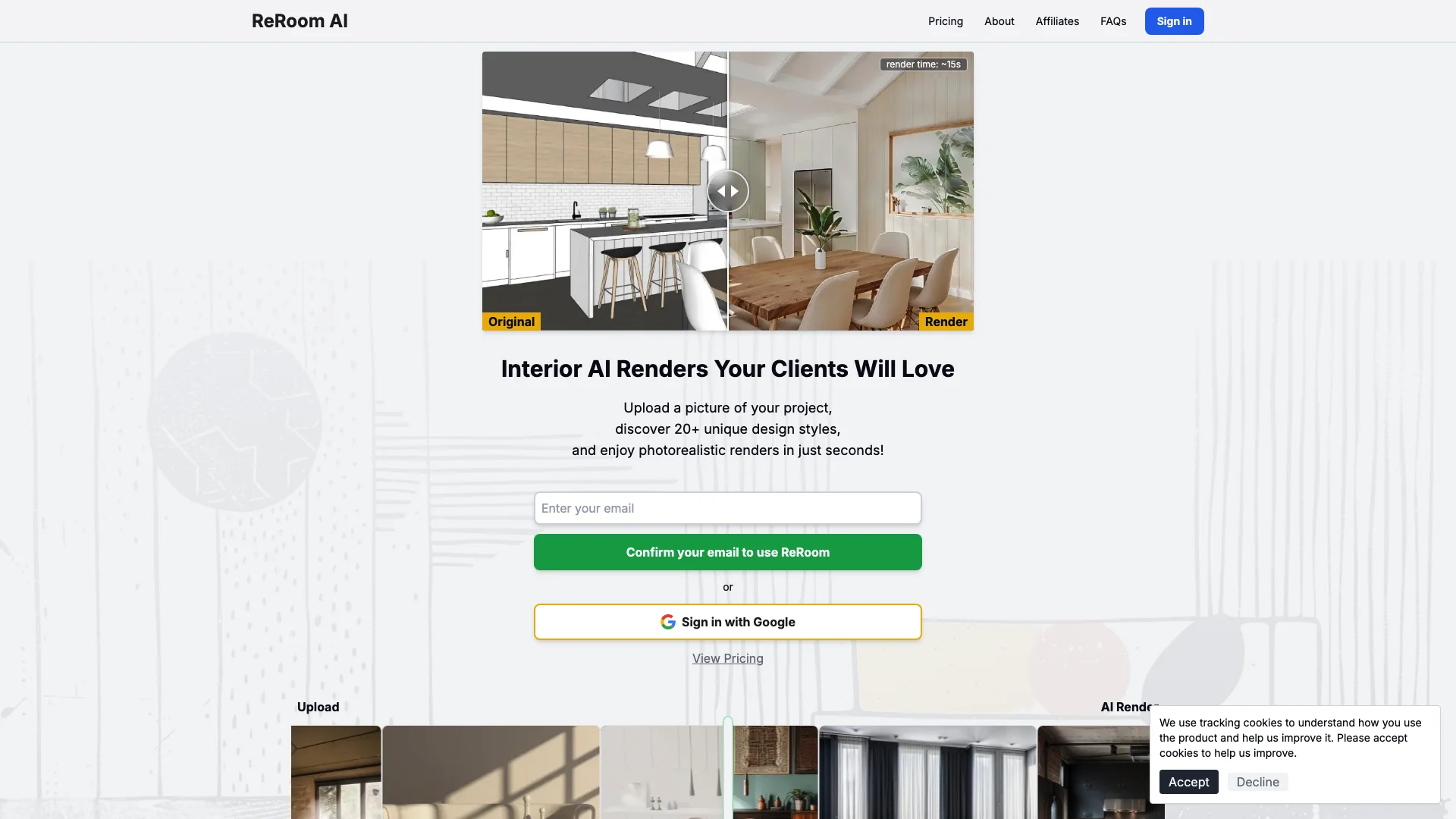Image resolution: width=1456 pixels, height=819 pixels.
Task: Toggle the before/after image comparison slider
Action: tap(727, 190)
